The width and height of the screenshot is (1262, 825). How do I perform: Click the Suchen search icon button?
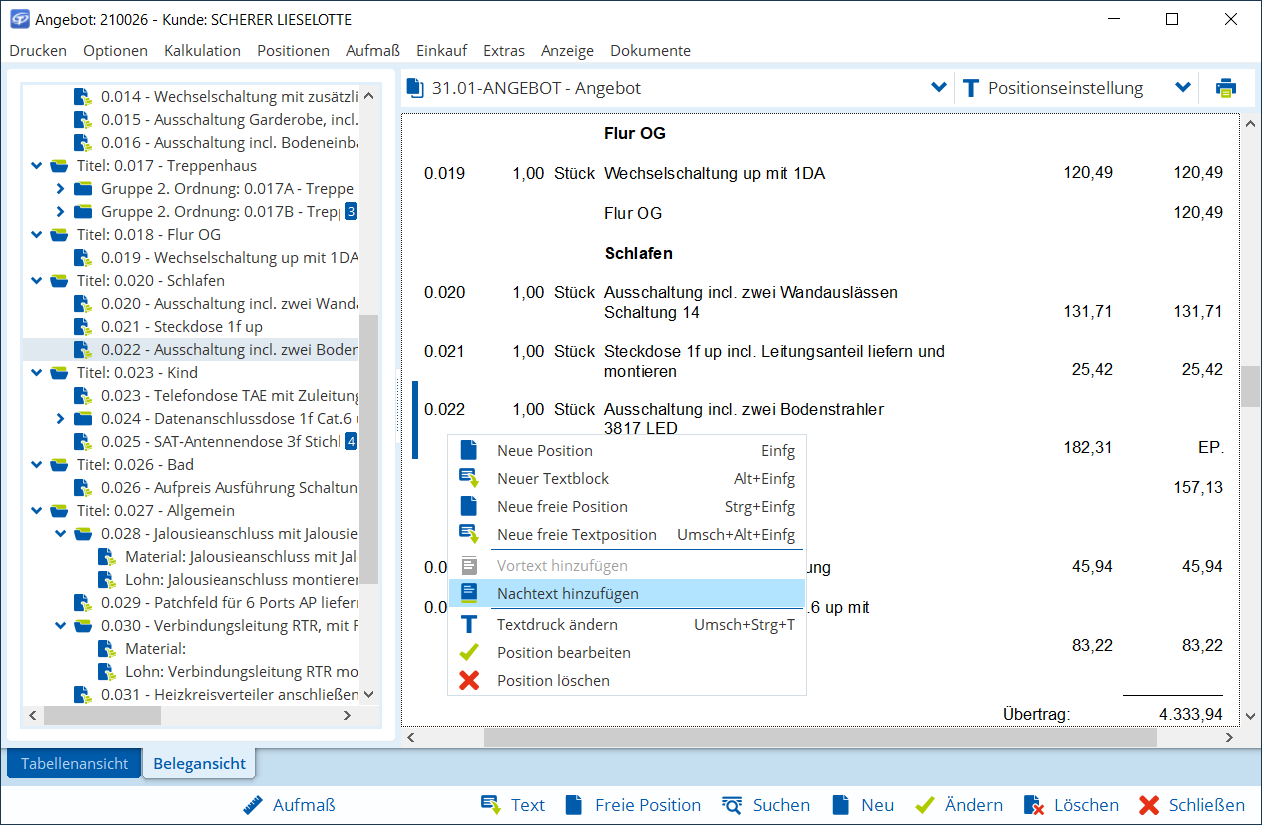pos(765,805)
